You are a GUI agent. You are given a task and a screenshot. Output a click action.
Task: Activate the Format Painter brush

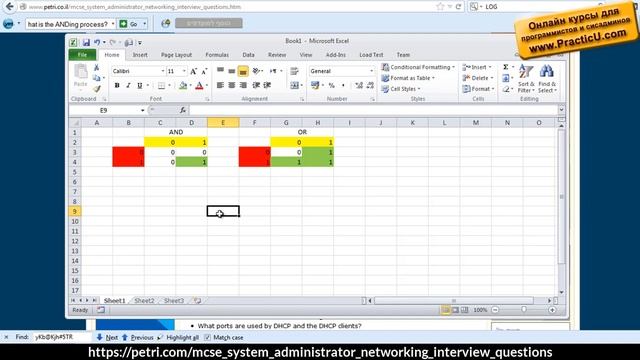[97, 89]
